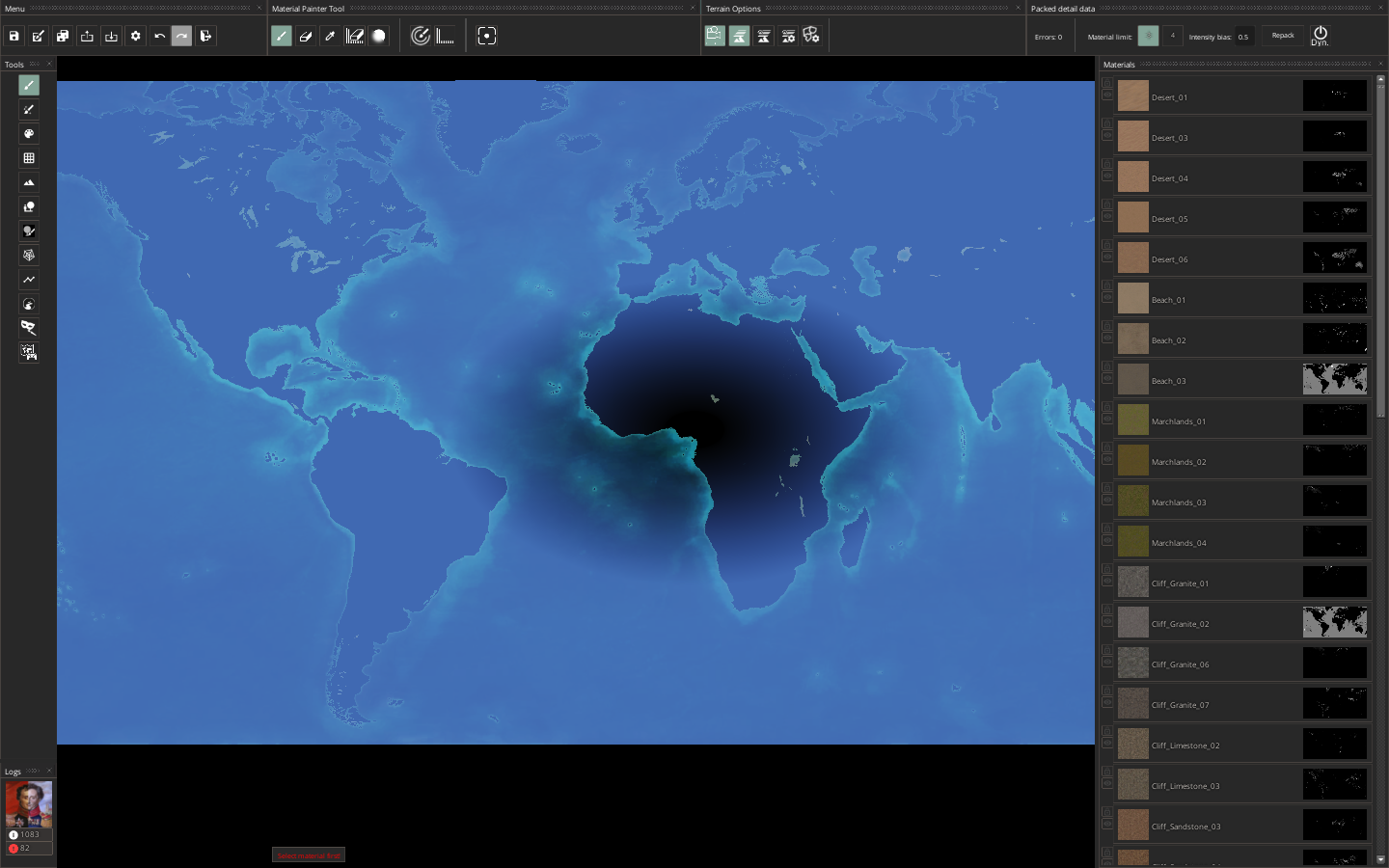The width and height of the screenshot is (1389, 868).
Task: Open the Menu panel header
Action: point(14,9)
